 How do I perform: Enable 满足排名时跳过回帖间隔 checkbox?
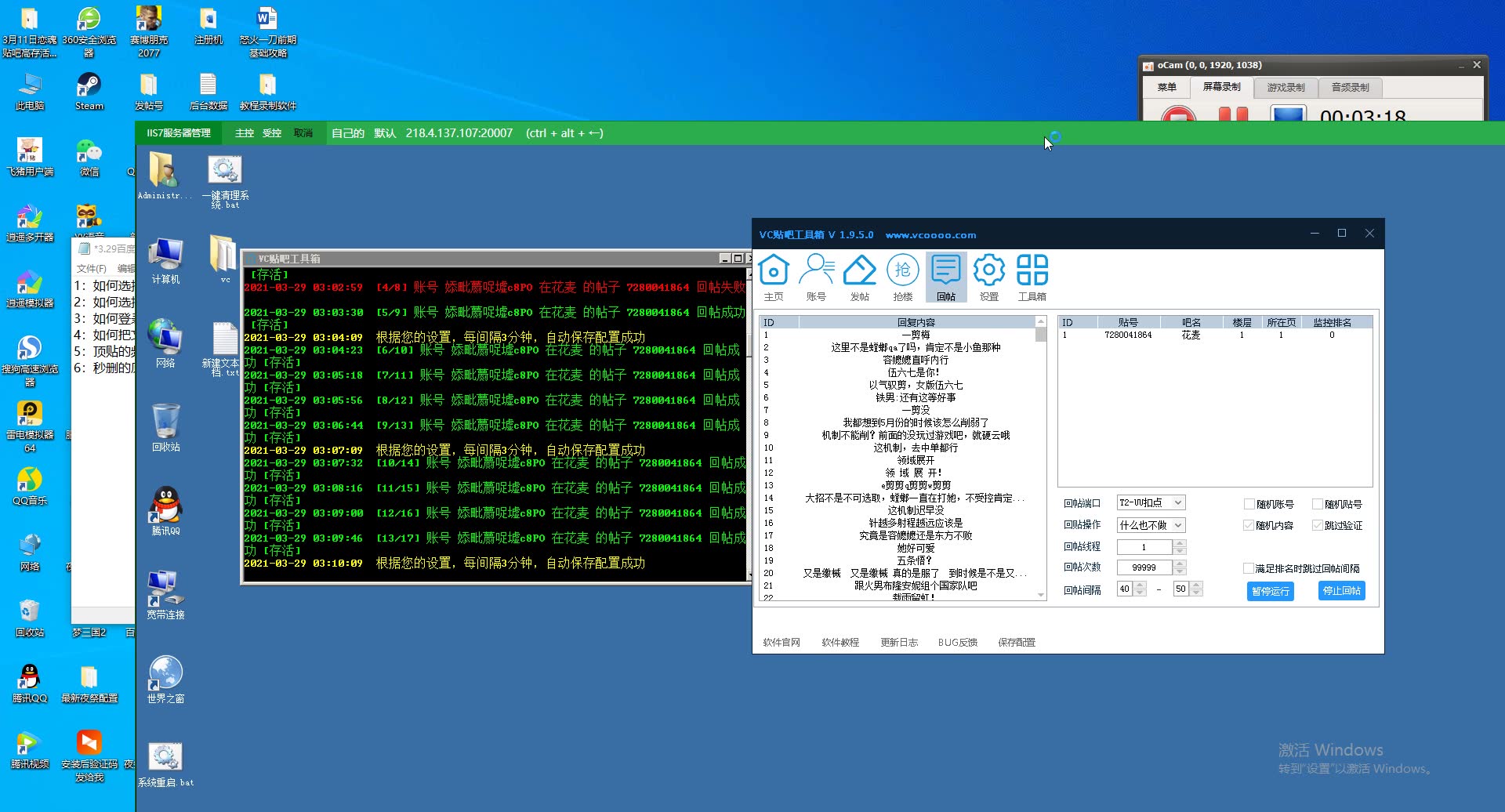(x=1249, y=568)
